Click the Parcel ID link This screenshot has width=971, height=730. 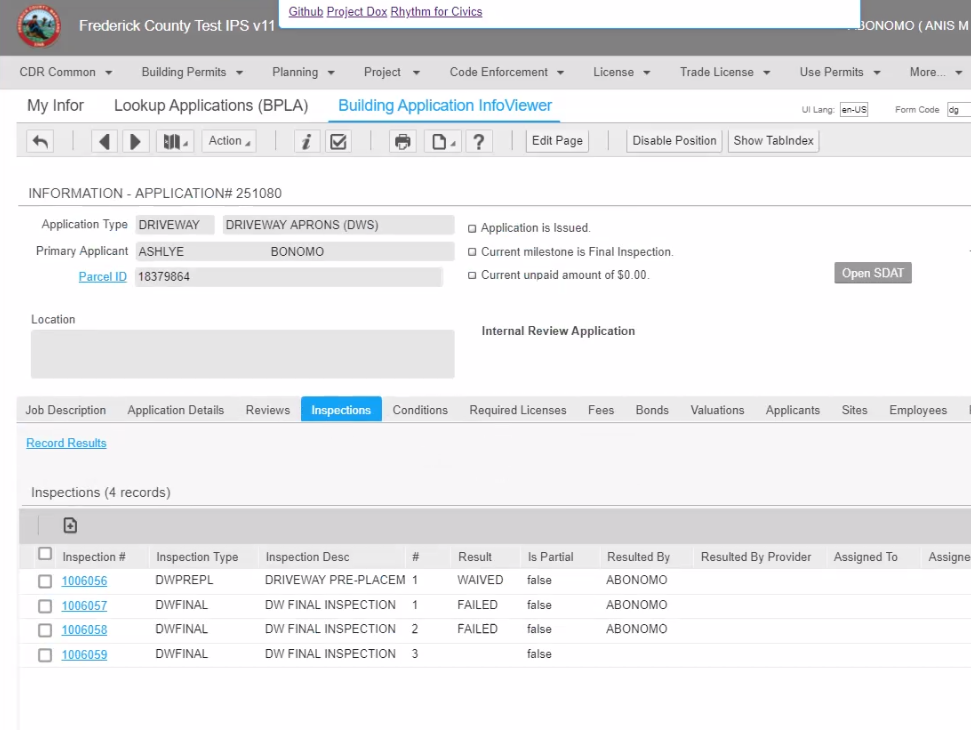point(102,277)
